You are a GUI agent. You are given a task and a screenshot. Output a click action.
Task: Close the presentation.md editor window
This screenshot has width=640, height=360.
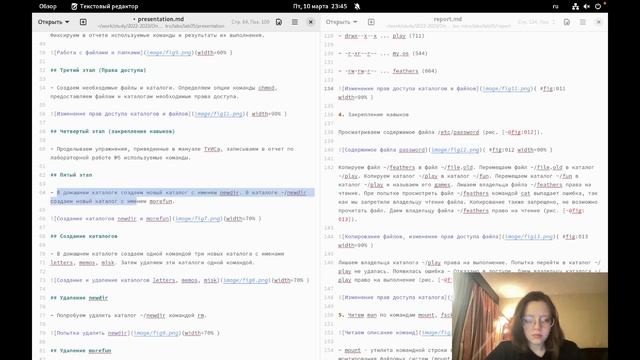click(311, 22)
